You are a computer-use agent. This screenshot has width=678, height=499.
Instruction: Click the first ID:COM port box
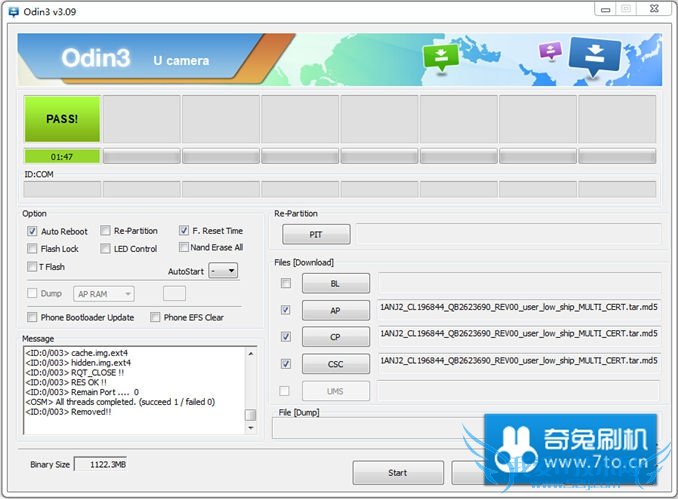click(62, 189)
